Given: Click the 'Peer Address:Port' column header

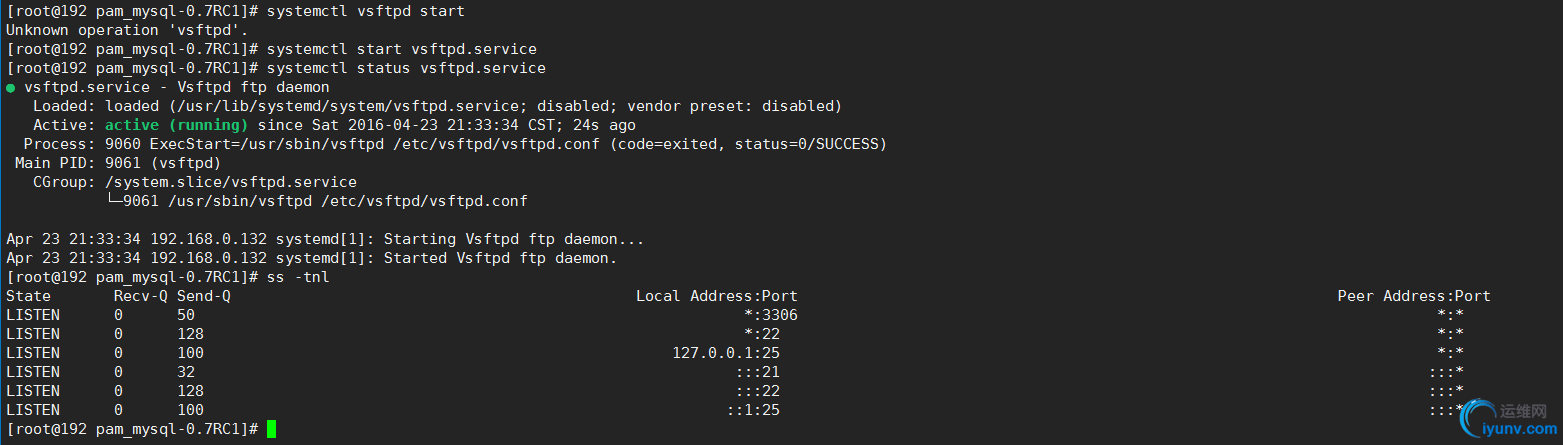Looking at the screenshot, I should pyautogui.click(x=1414, y=296).
